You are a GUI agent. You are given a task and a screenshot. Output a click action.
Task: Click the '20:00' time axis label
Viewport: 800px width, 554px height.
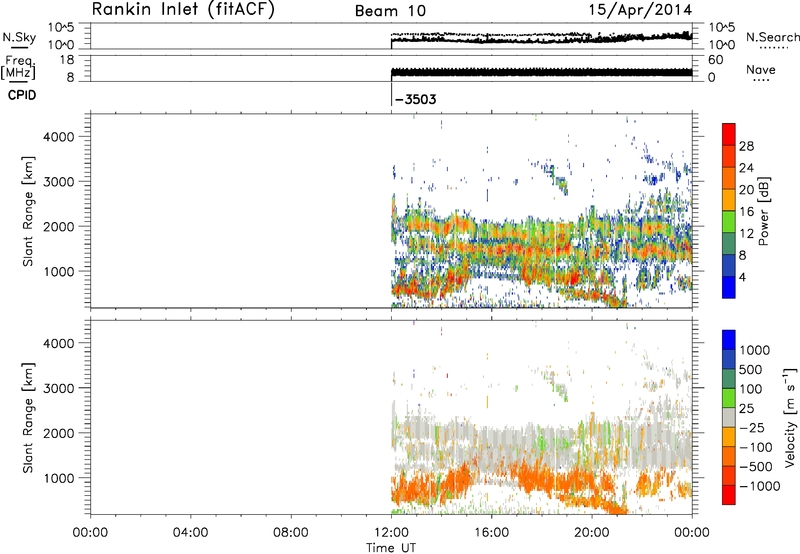592,533
